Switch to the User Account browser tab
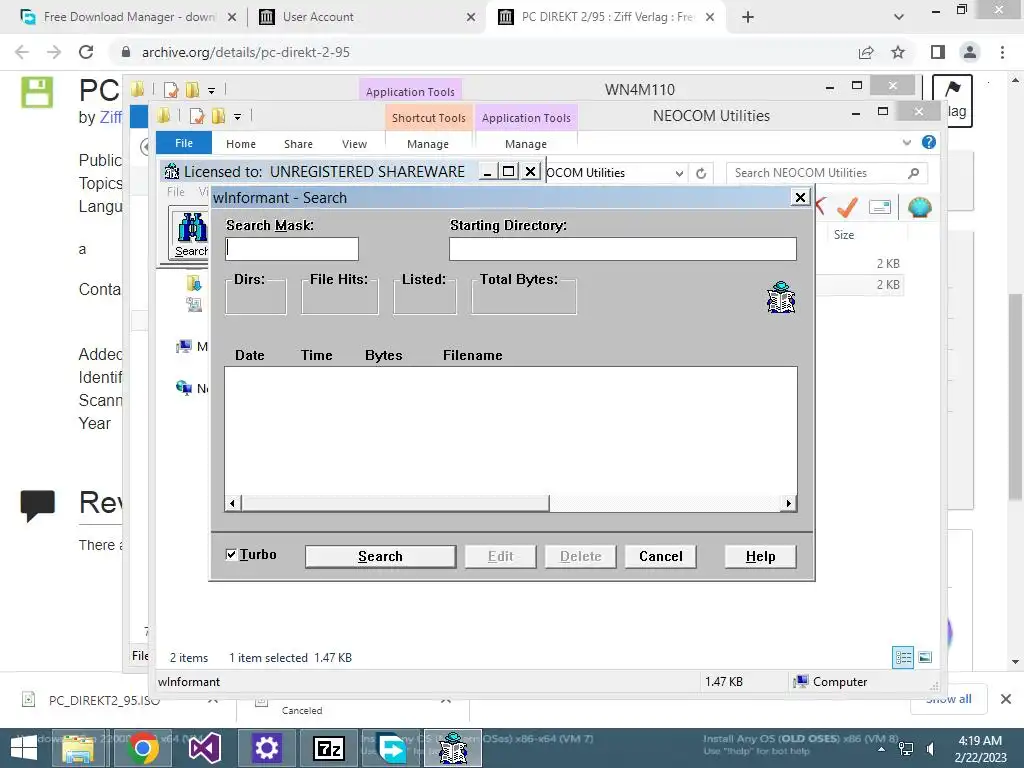Image resolution: width=1024 pixels, height=768 pixels. (368, 17)
